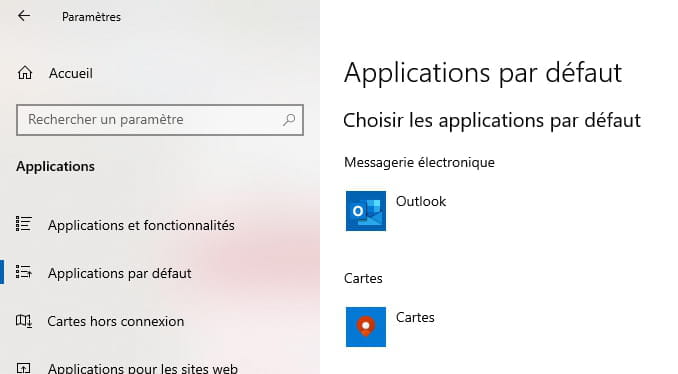Viewport: 678px width, 374px height.
Task: Click the Applications pour les sites web icon
Action: [x=24, y=368]
